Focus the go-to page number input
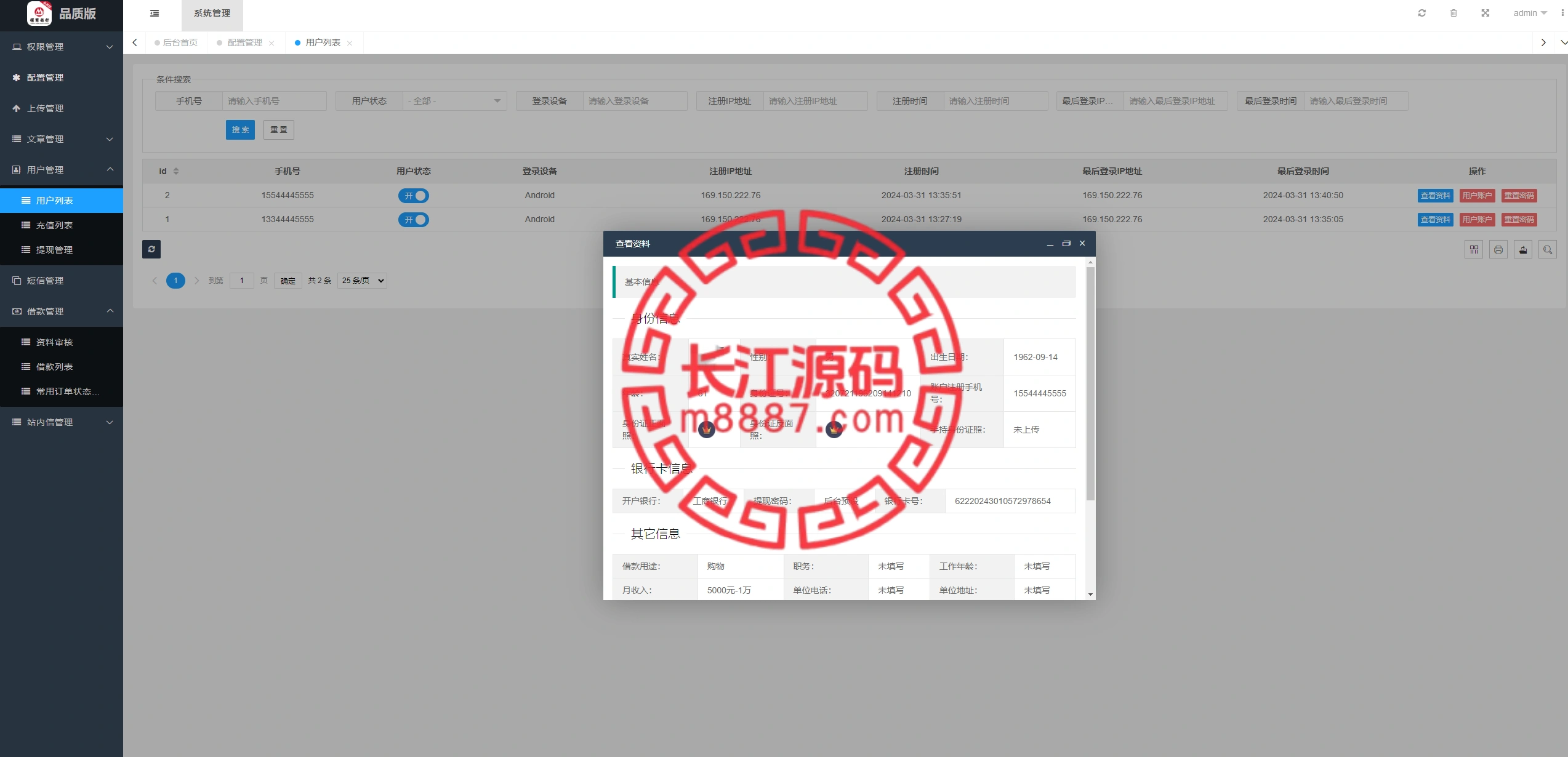The width and height of the screenshot is (1568, 757). (x=242, y=281)
